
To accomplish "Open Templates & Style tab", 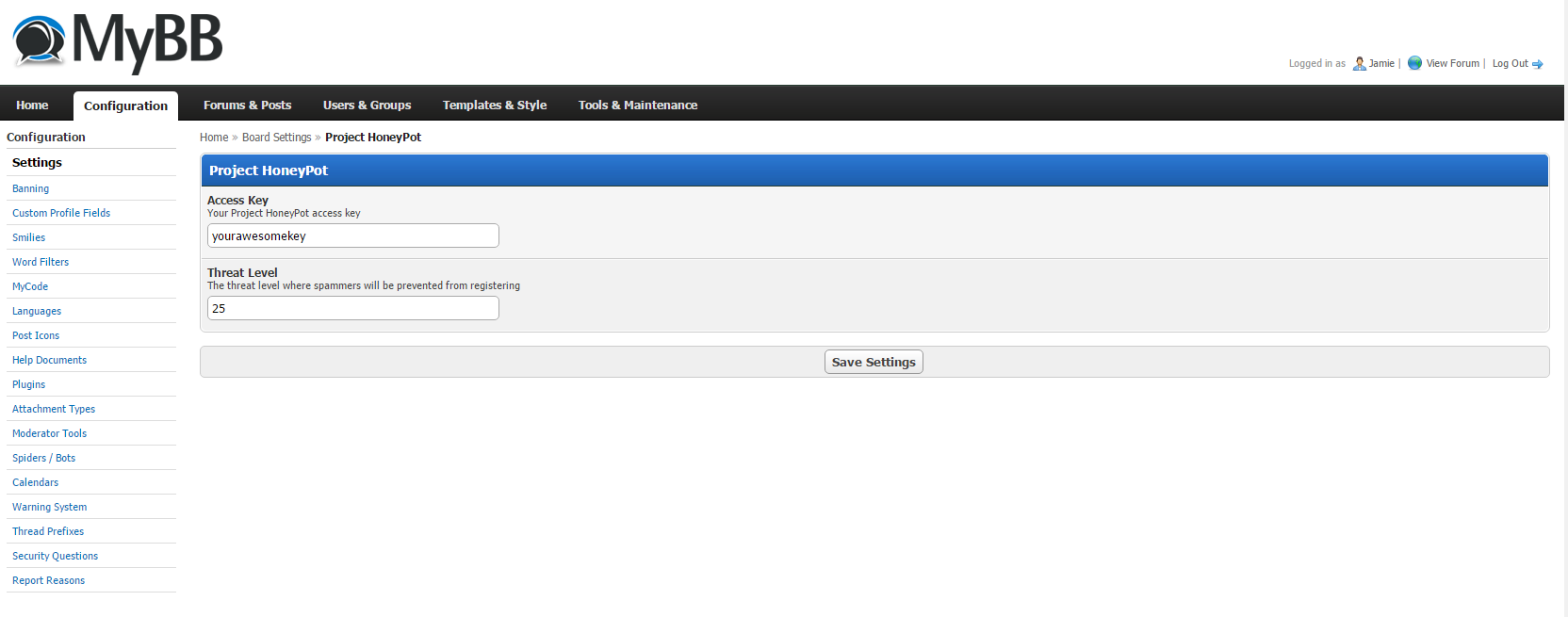I will [x=495, y=106].
